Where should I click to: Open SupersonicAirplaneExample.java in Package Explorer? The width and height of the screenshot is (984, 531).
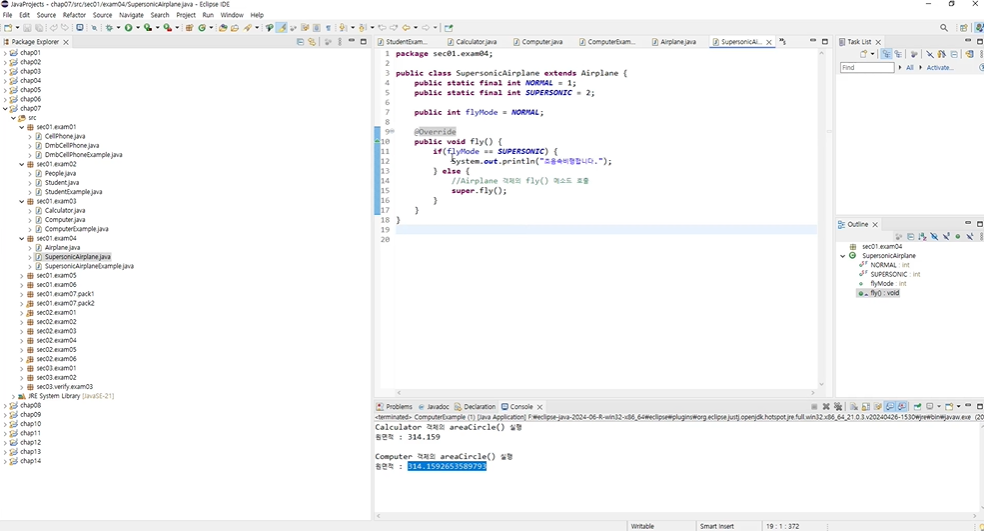tap(89, 266)
